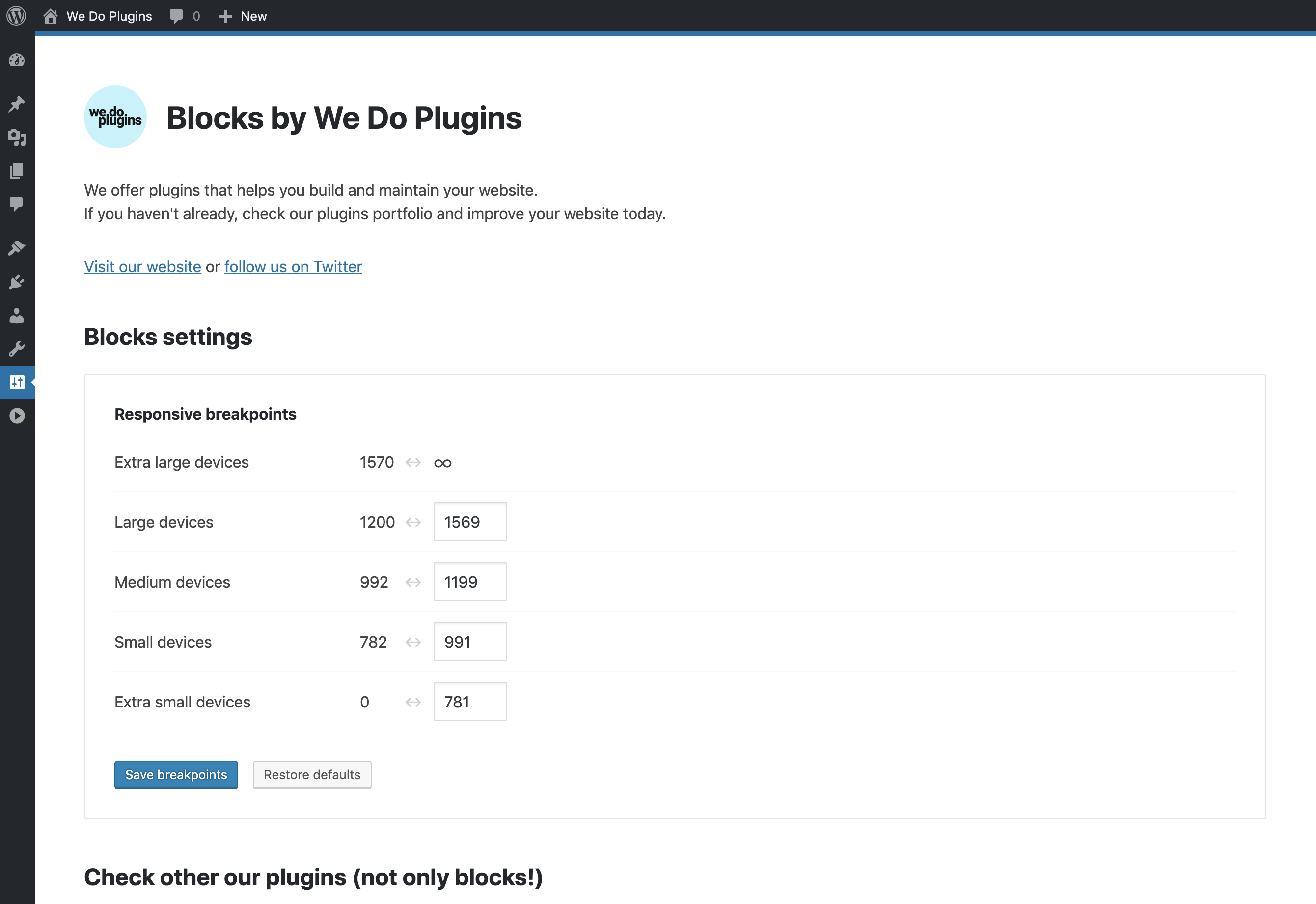Click the Extra small devices label
This screenshot has width=1316, height=904.
(182, 702)
